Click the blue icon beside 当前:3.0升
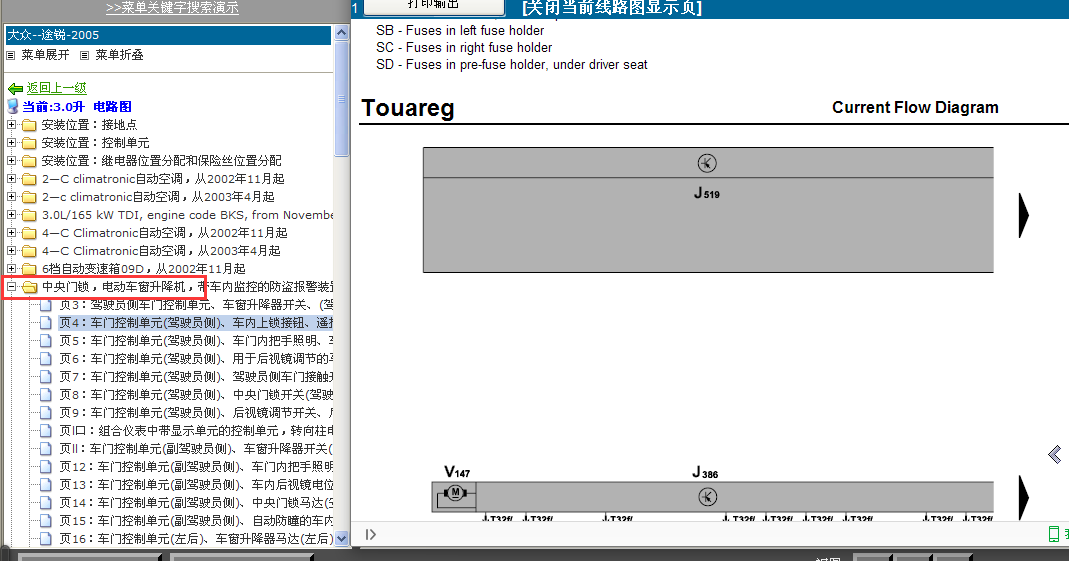Image resolution: width=1069 pixels, height=561 pixels. point(12,106)
